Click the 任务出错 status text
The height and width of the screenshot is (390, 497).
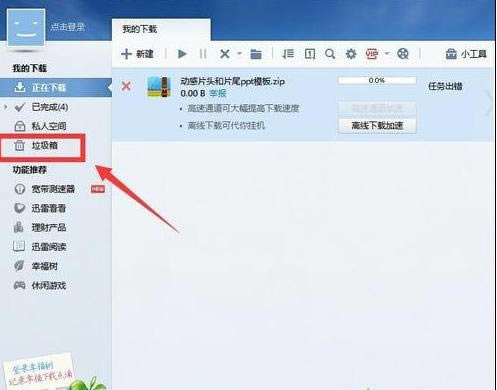click(x=445, y=86)
